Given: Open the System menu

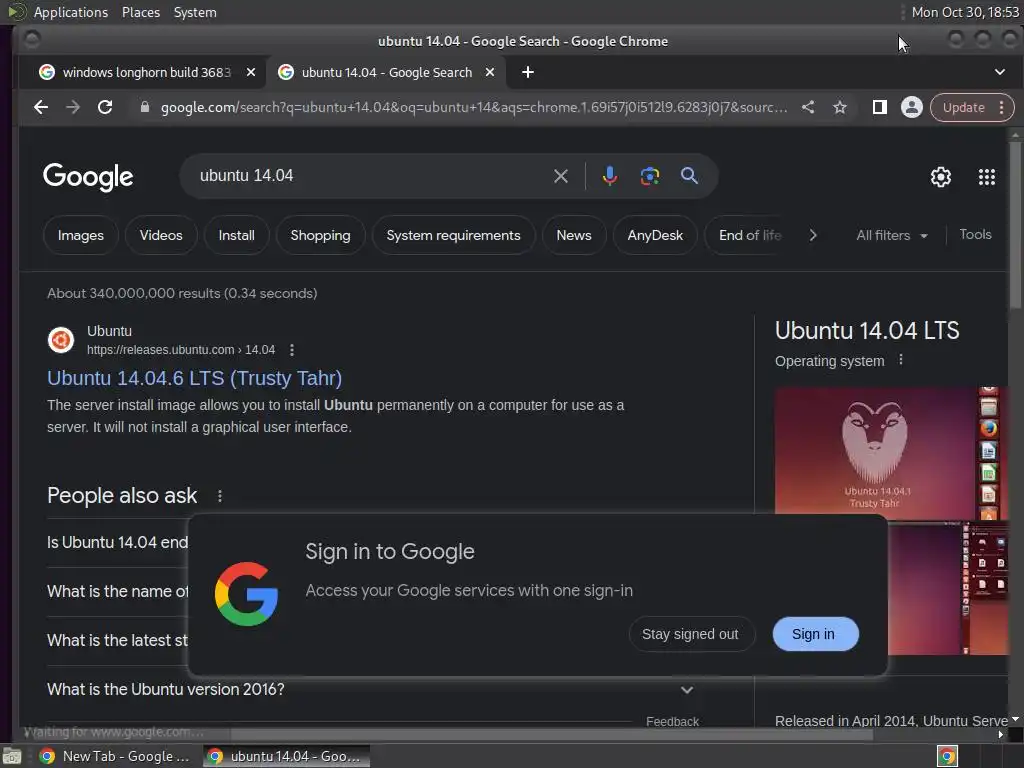Looking at the screenshot, I should (x=195, y=12).
